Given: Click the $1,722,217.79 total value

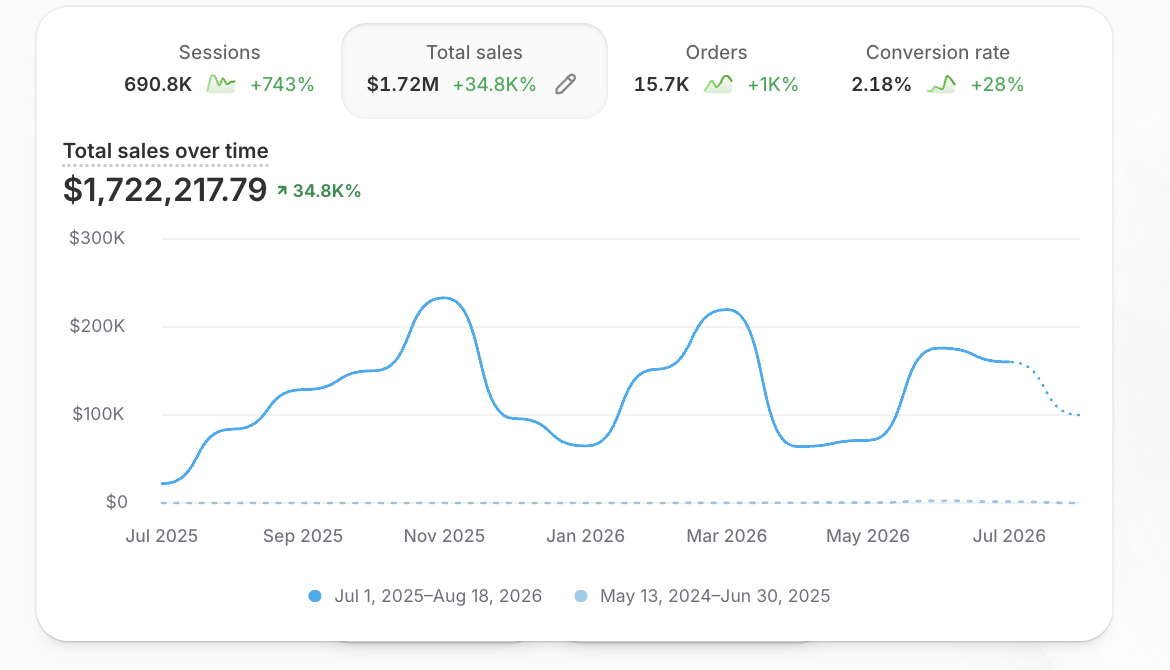Looking at the screenshot, I should [165, 190].
